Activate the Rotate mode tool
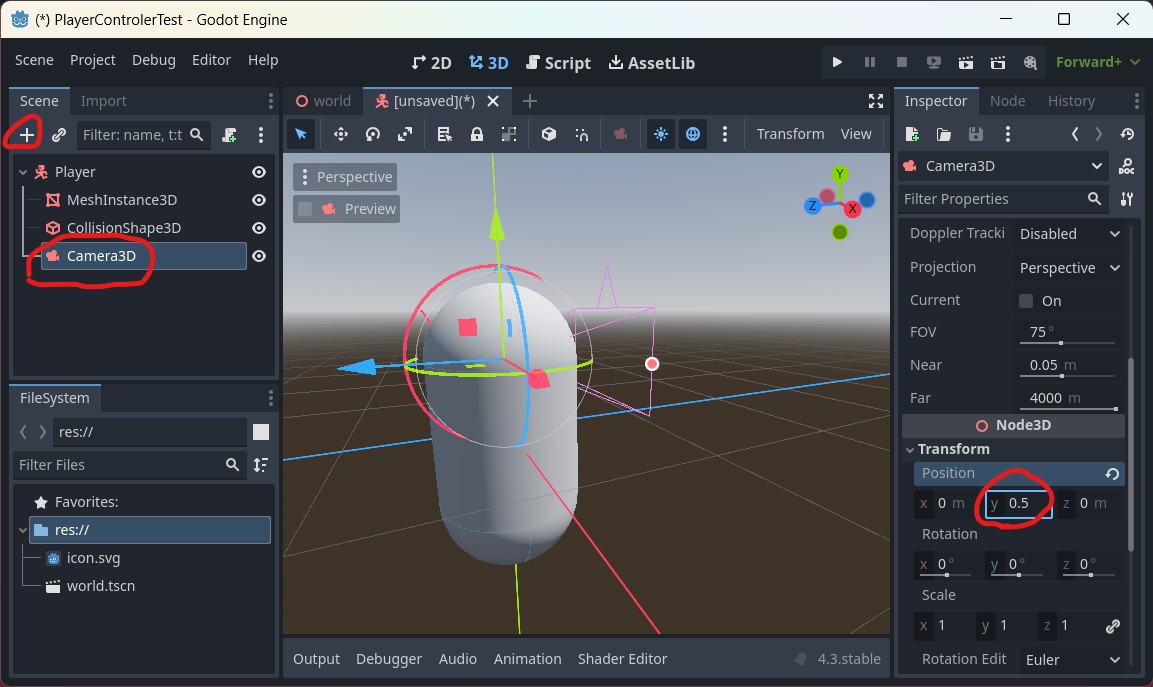 tap(370, 133)
